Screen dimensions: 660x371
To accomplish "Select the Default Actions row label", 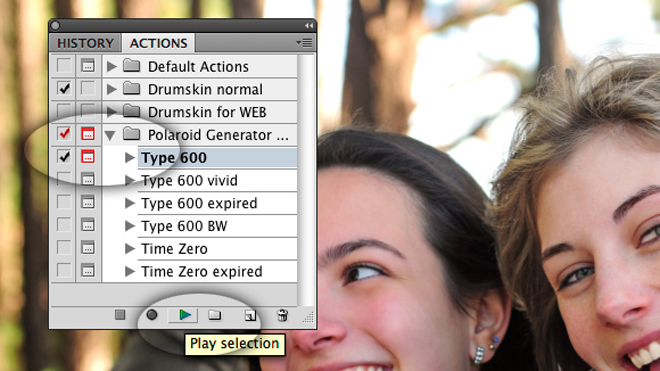I will pyautogui.click(x=198, y=67).
